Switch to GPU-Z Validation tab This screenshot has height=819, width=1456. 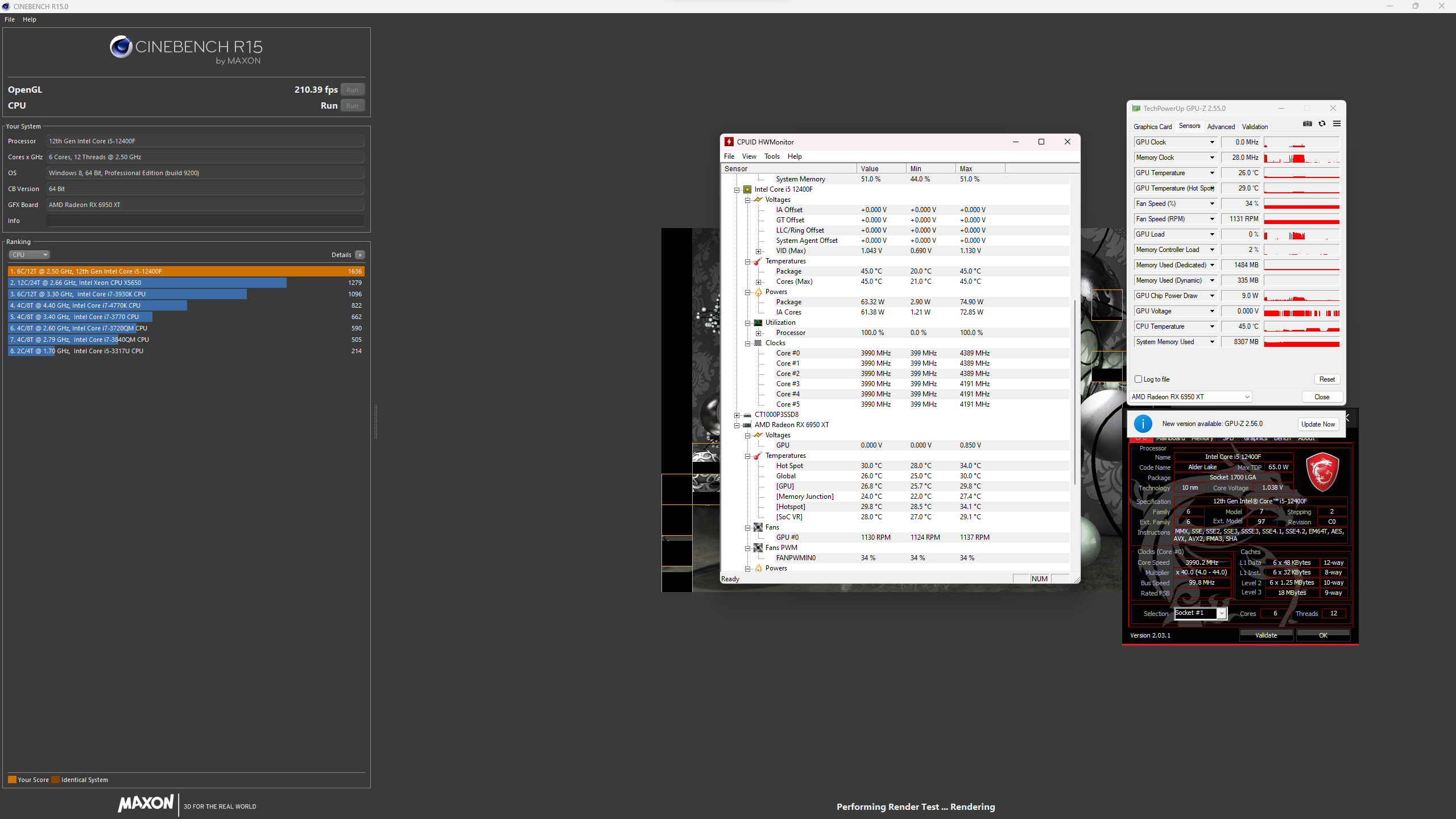(x=1255, y=127)
